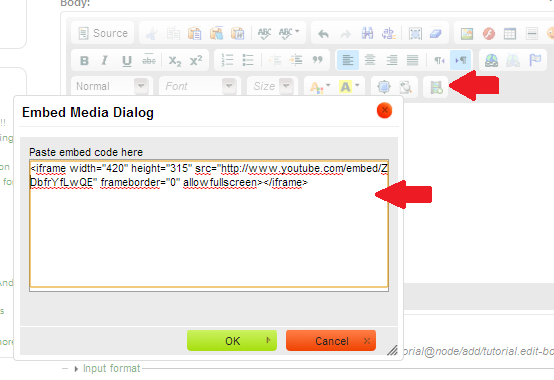Click the Insert Image icon

tap(467, 34)
